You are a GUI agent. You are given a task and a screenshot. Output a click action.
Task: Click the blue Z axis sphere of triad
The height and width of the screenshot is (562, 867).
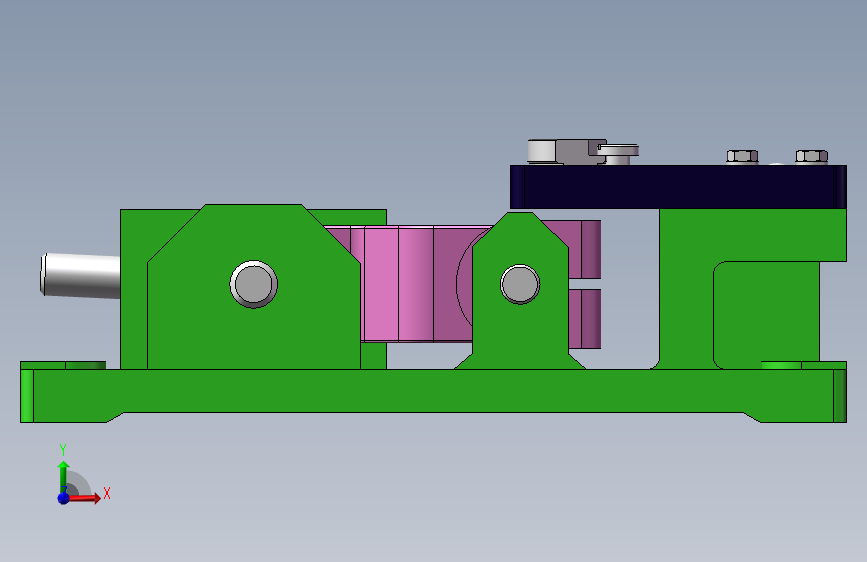pos(64,498)
